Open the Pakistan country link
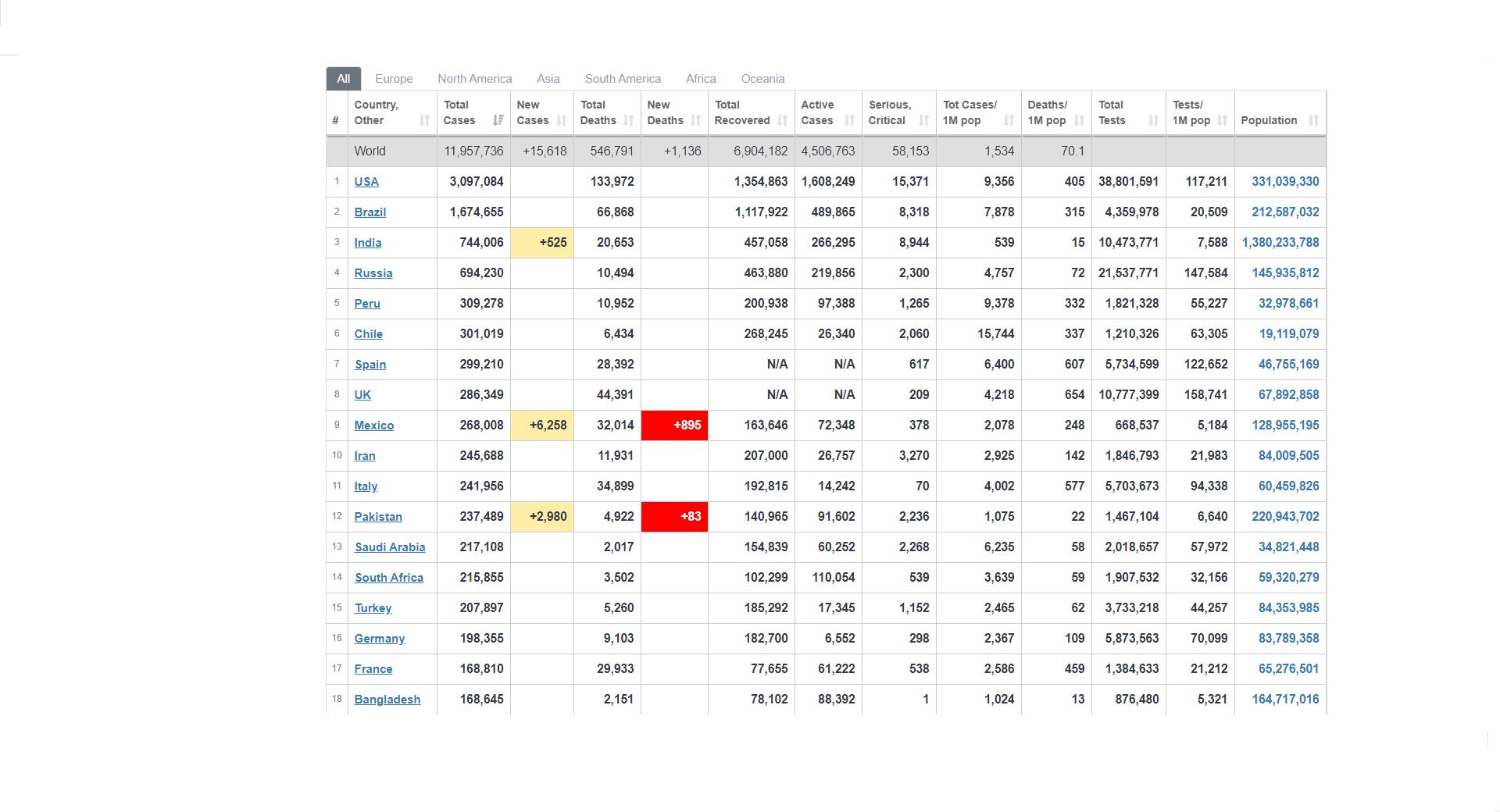The height and width of the screenshot is (812, 1500). (x=378, y=517)
